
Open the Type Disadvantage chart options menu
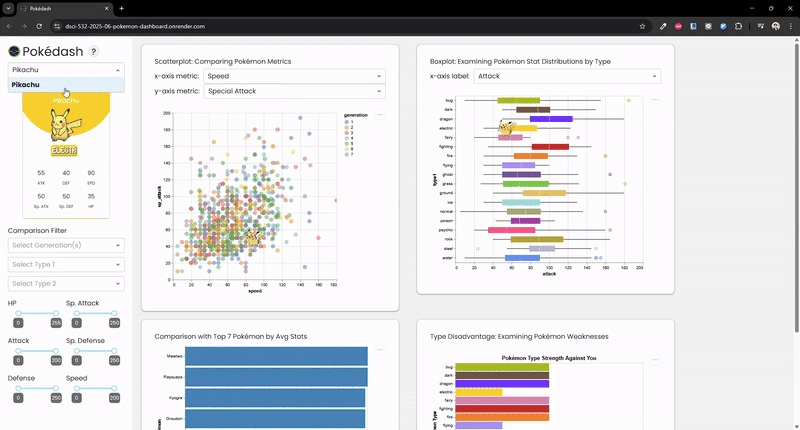[x=655, y=359]
